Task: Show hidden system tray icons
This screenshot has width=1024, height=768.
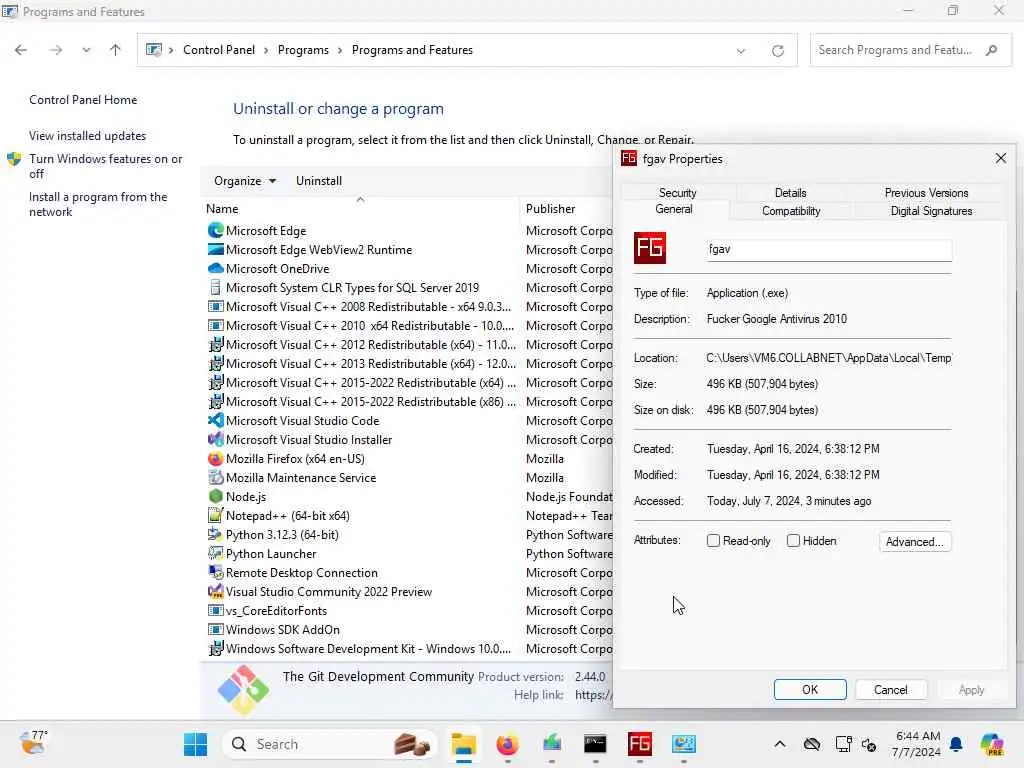Action: 780,744
